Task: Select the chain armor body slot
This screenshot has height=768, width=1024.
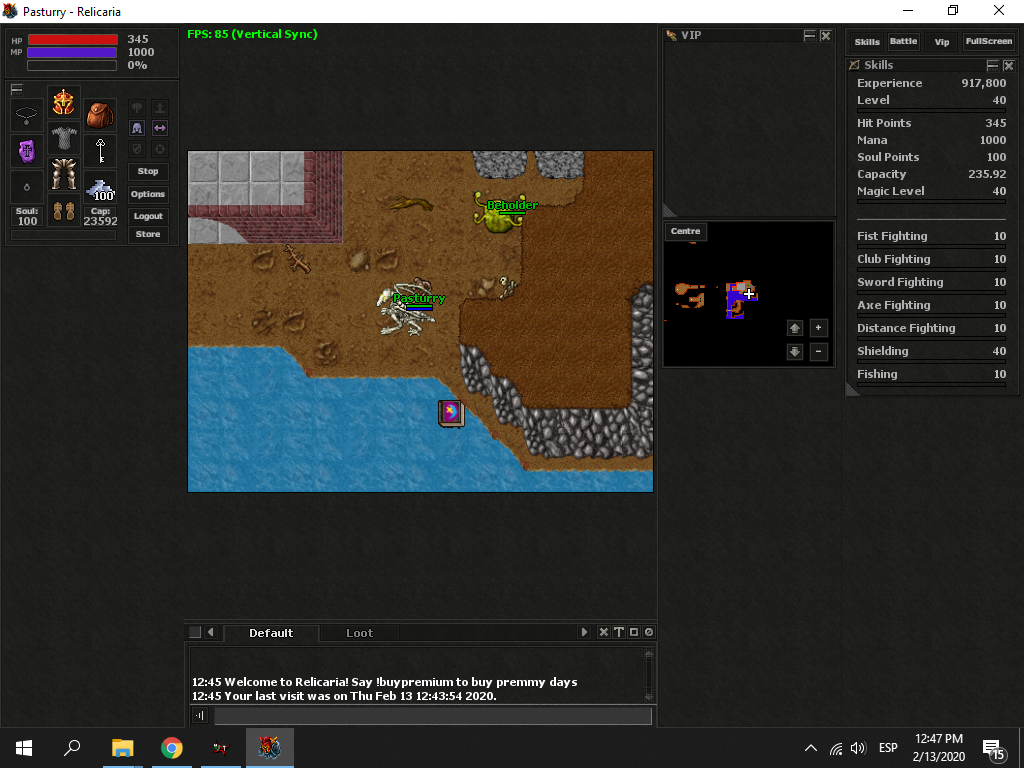Action: point(63,138)
